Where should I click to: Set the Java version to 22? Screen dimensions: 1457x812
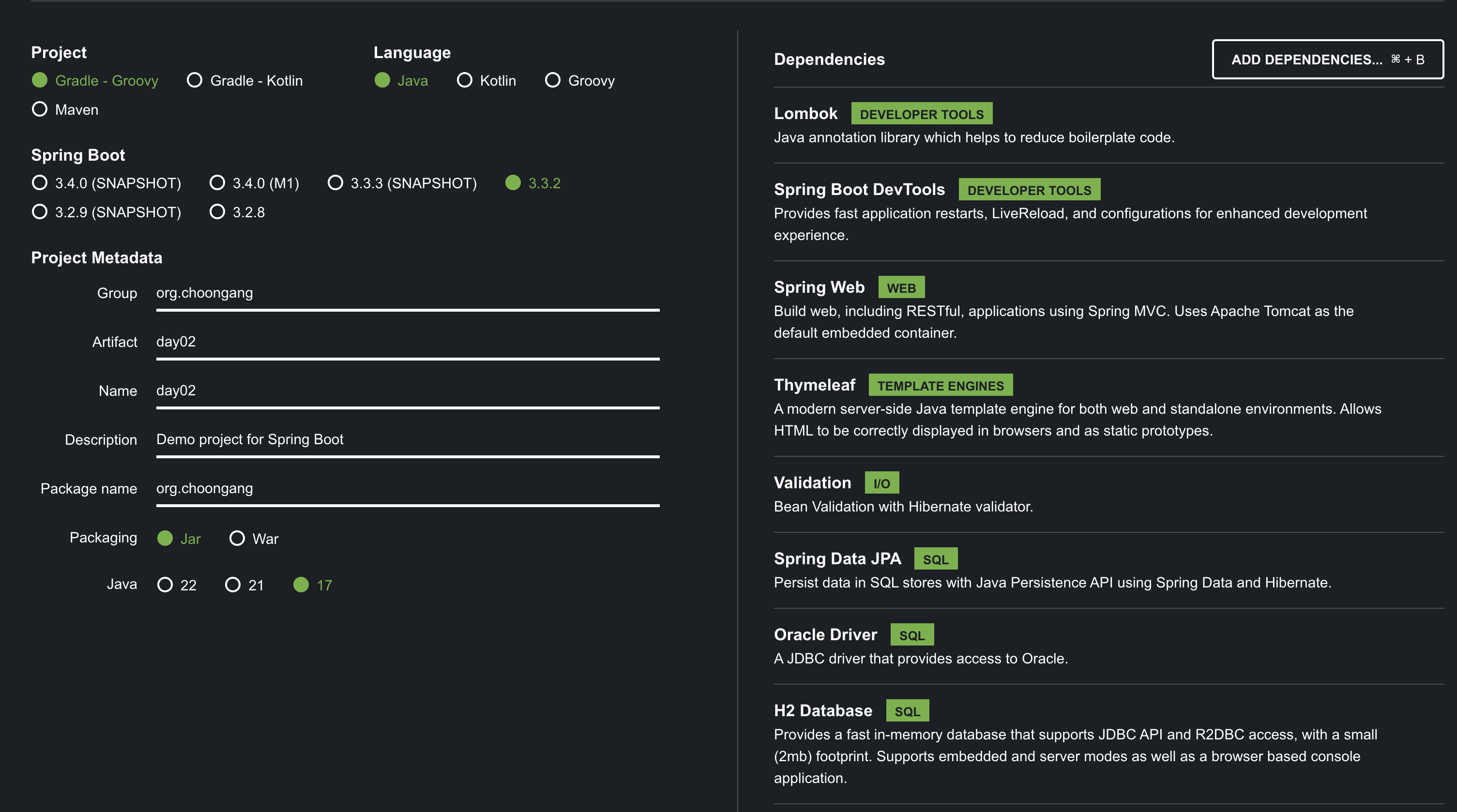pyautogui.click(x=165, y=585)
